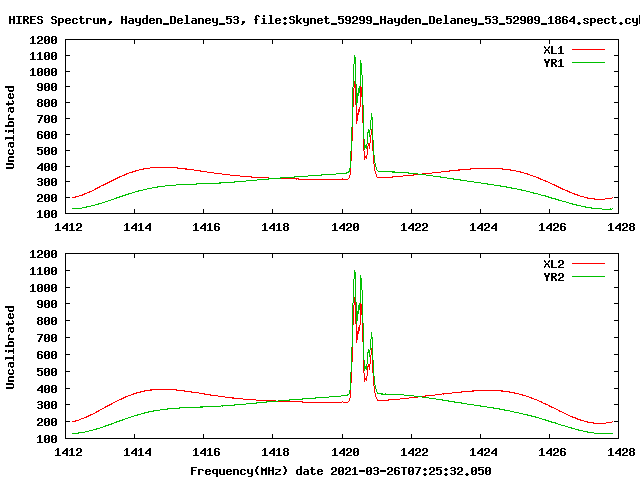This screenshot has width=640, height=480.
Task: Click the 700 tick label on lower plot
Action: (47, 338)
